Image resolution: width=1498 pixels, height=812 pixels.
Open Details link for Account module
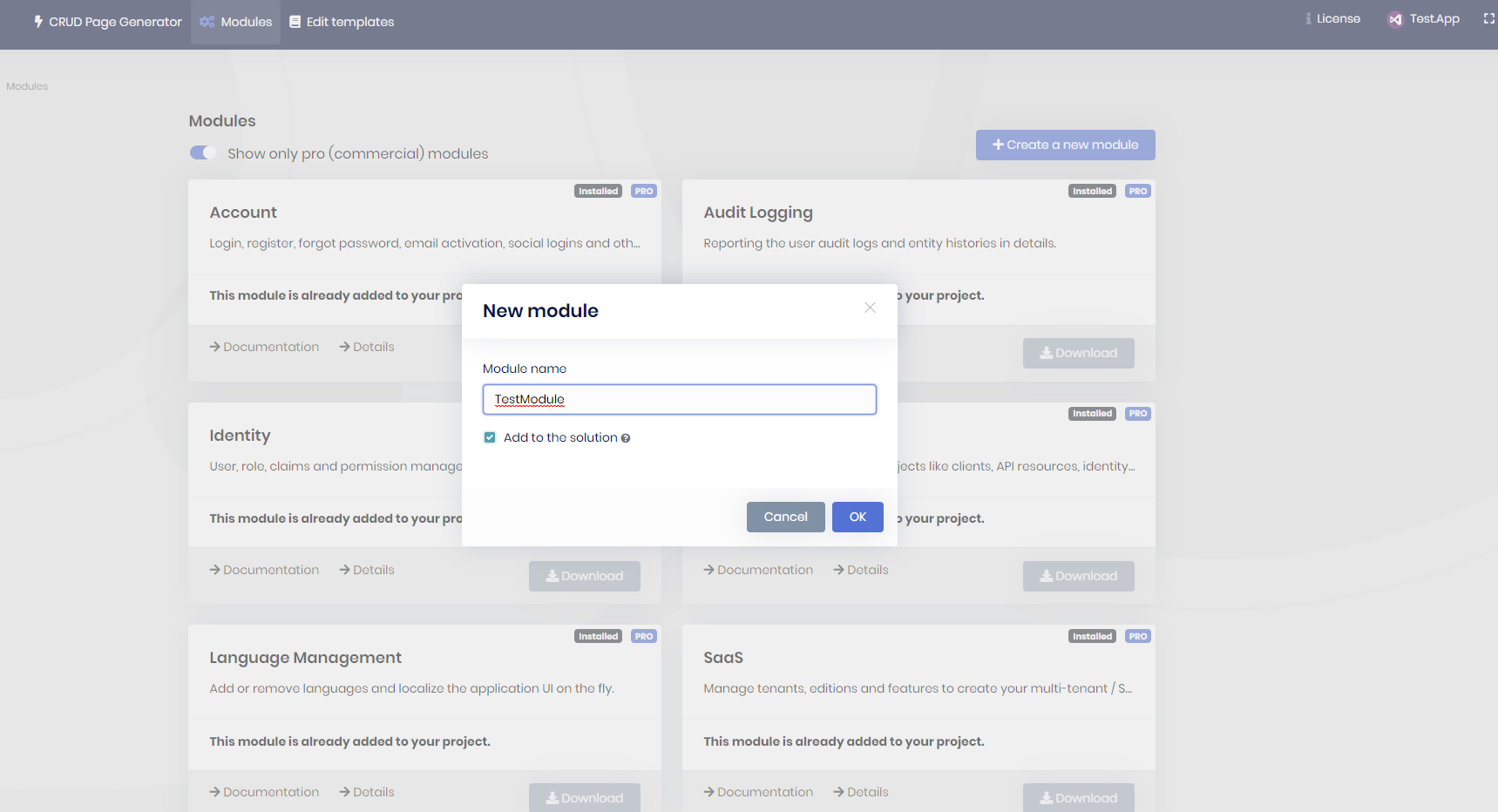pos(367,347)
